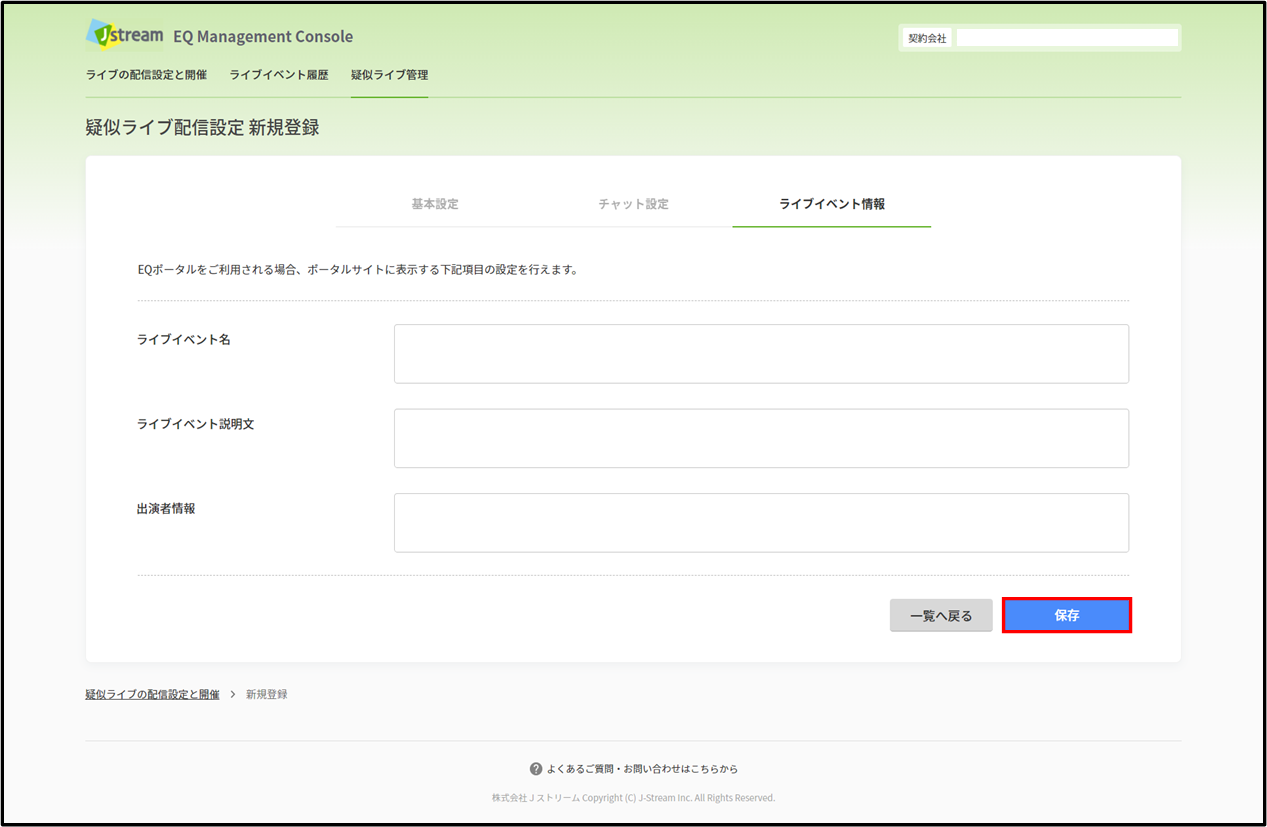Screen dimensions: 1267x827
Task: Click 一覧へ戻る button
Action: (941, 615)
